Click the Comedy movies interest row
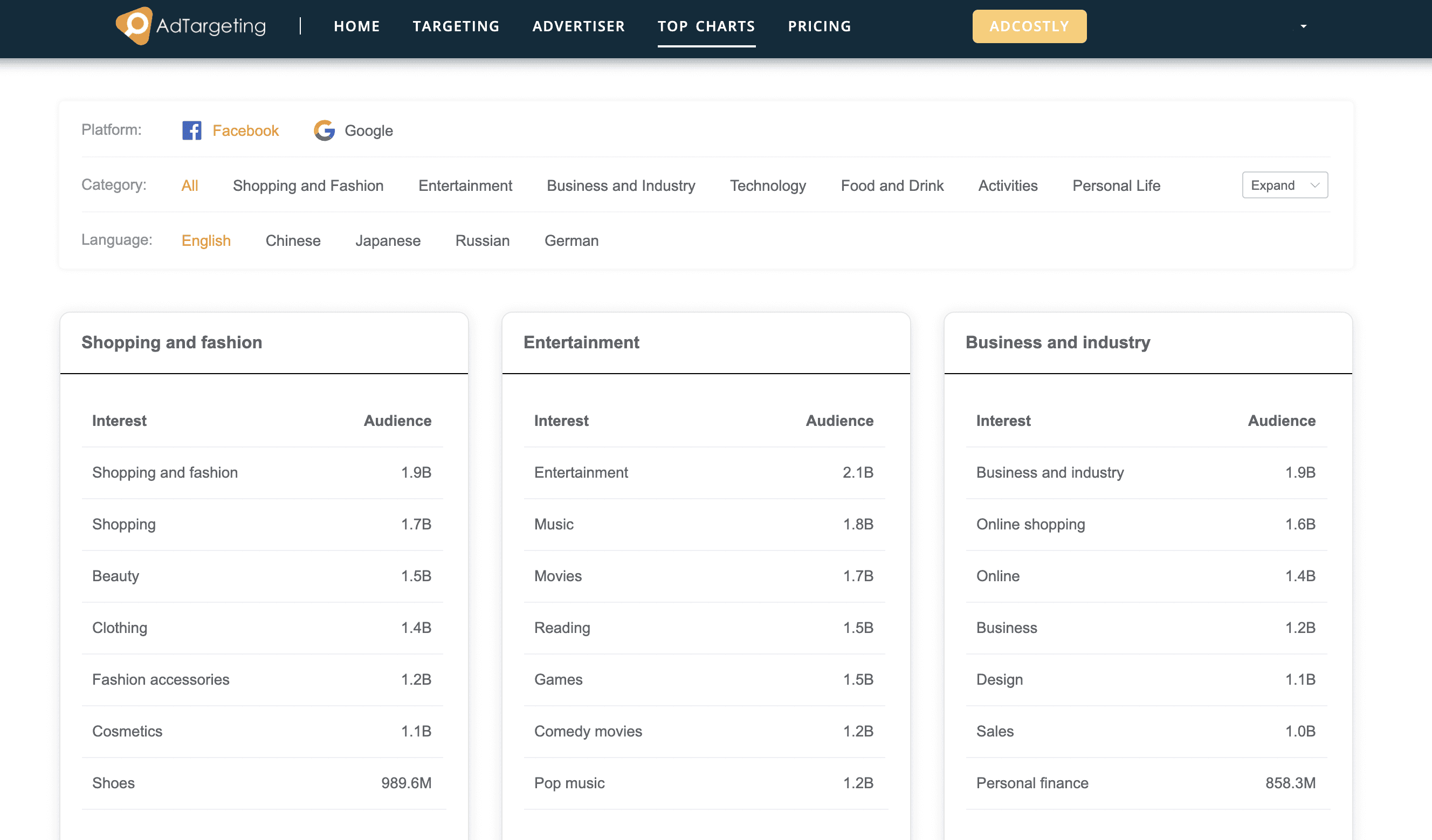 pyautogui.click(x=705, y=731)
